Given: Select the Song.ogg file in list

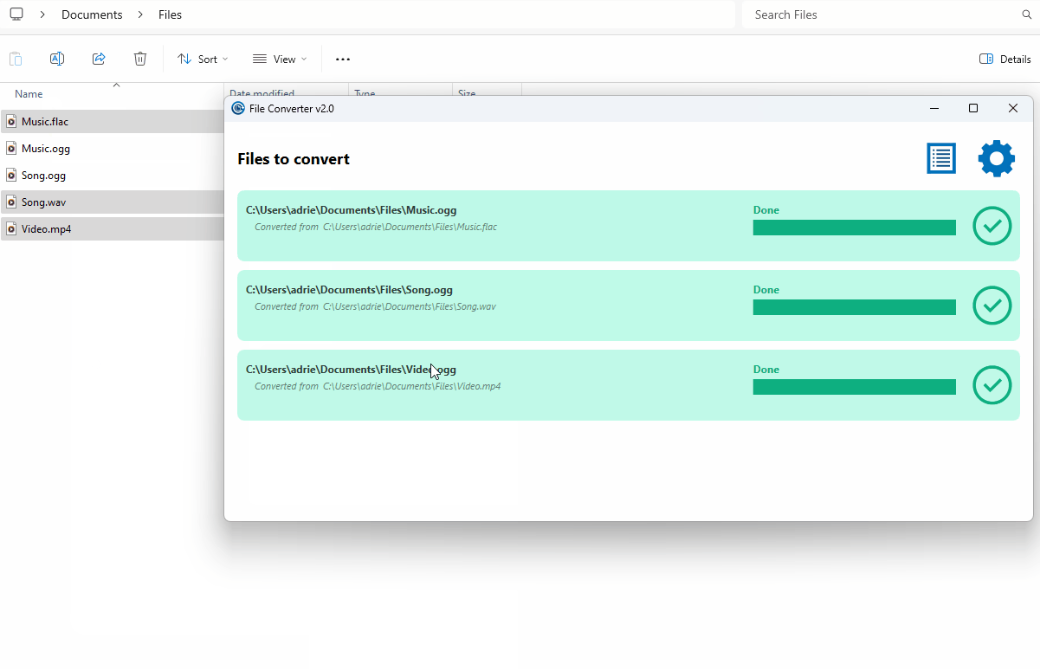Looking at the screenshot, I should 44,176.
